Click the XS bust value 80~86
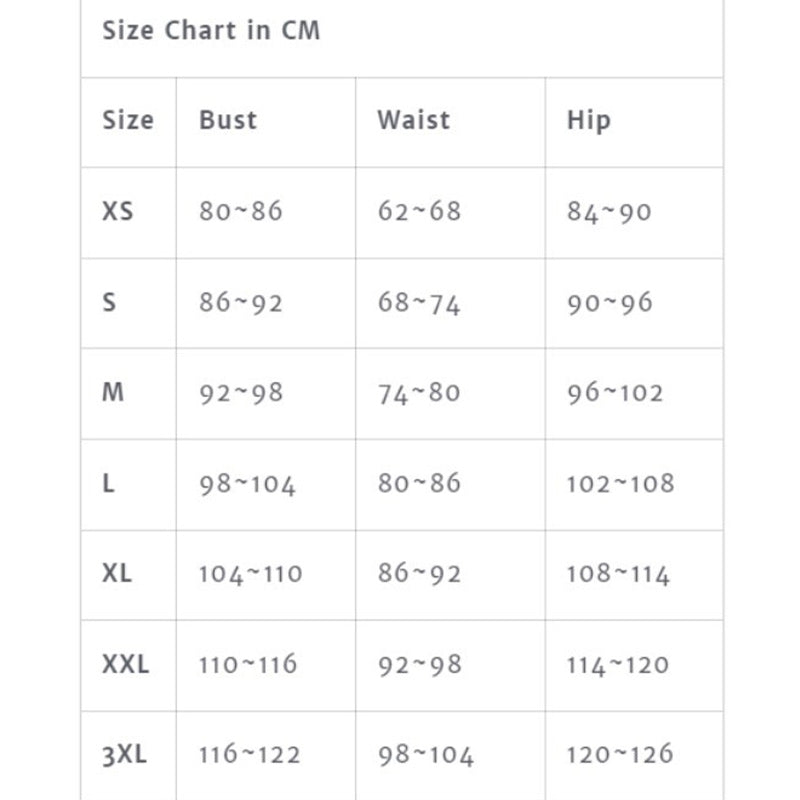Screen dimensions: 800x800 point(241,212)
